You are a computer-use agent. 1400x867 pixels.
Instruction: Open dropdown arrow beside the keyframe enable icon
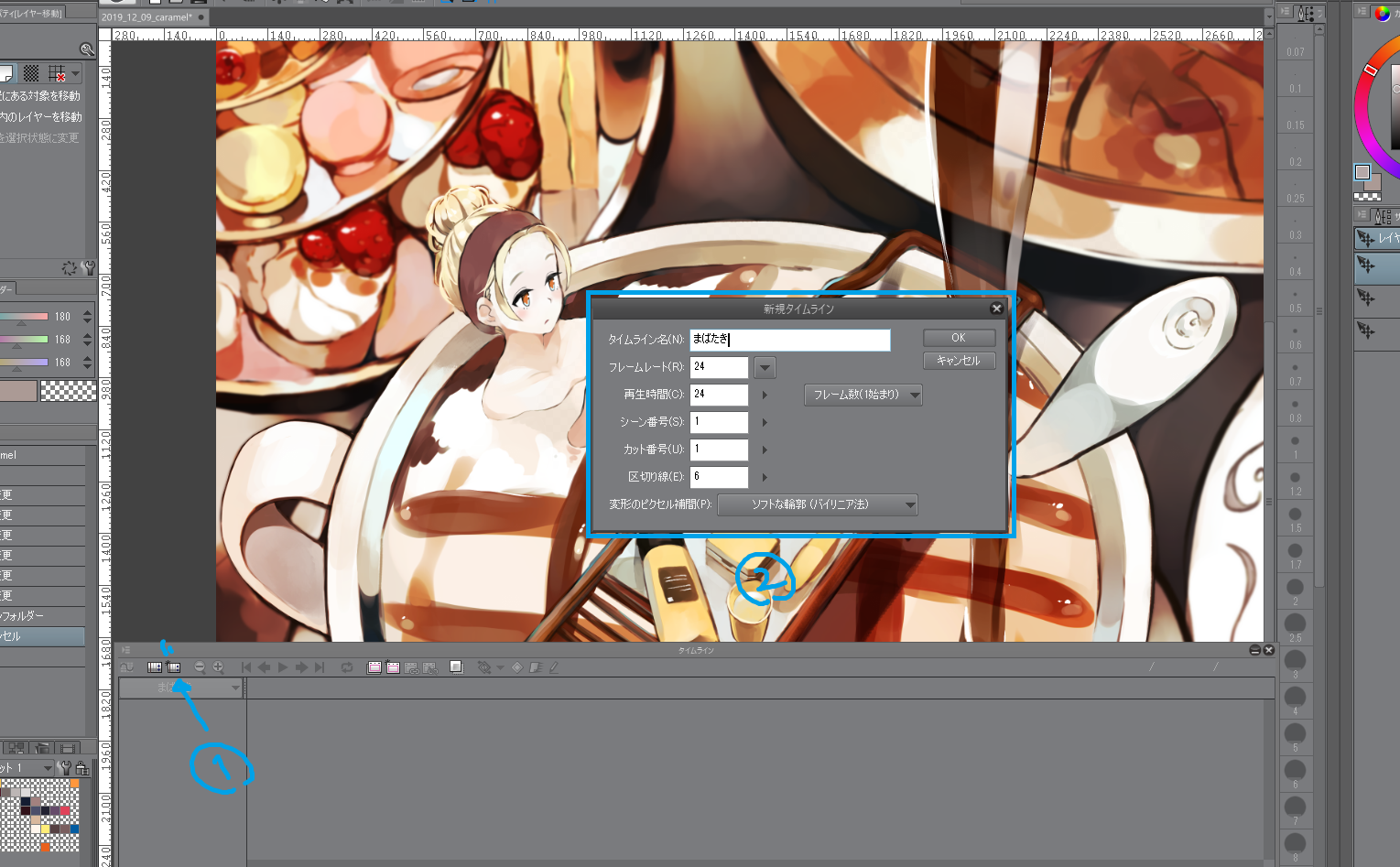[x=500, y=667]
